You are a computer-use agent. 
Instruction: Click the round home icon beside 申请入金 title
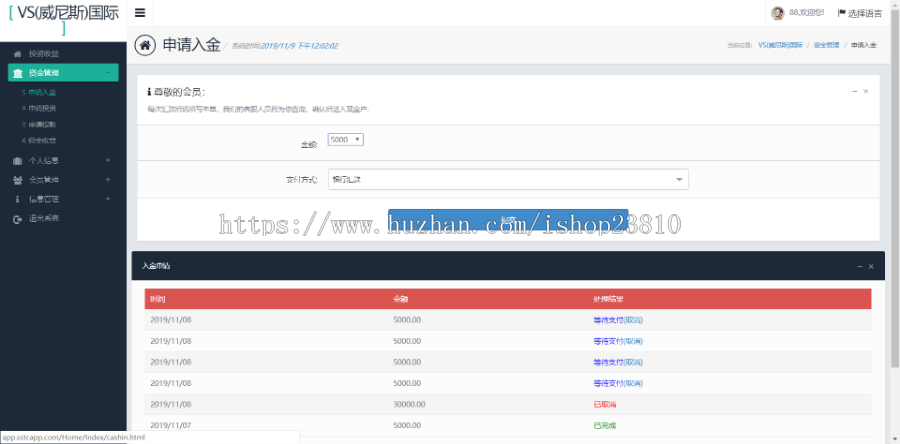(x=145, y=45)
